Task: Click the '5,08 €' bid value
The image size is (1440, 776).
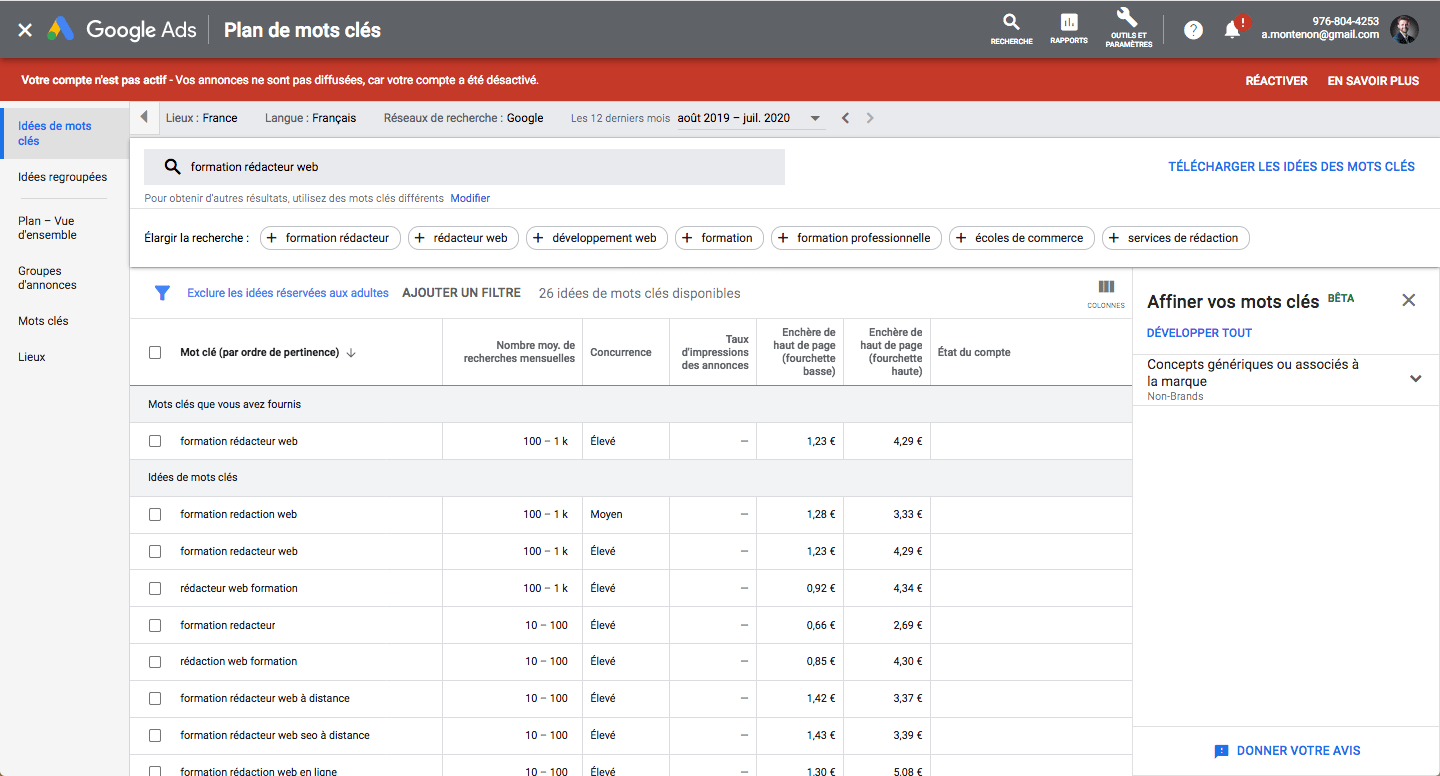Action: tap(907, 772)
